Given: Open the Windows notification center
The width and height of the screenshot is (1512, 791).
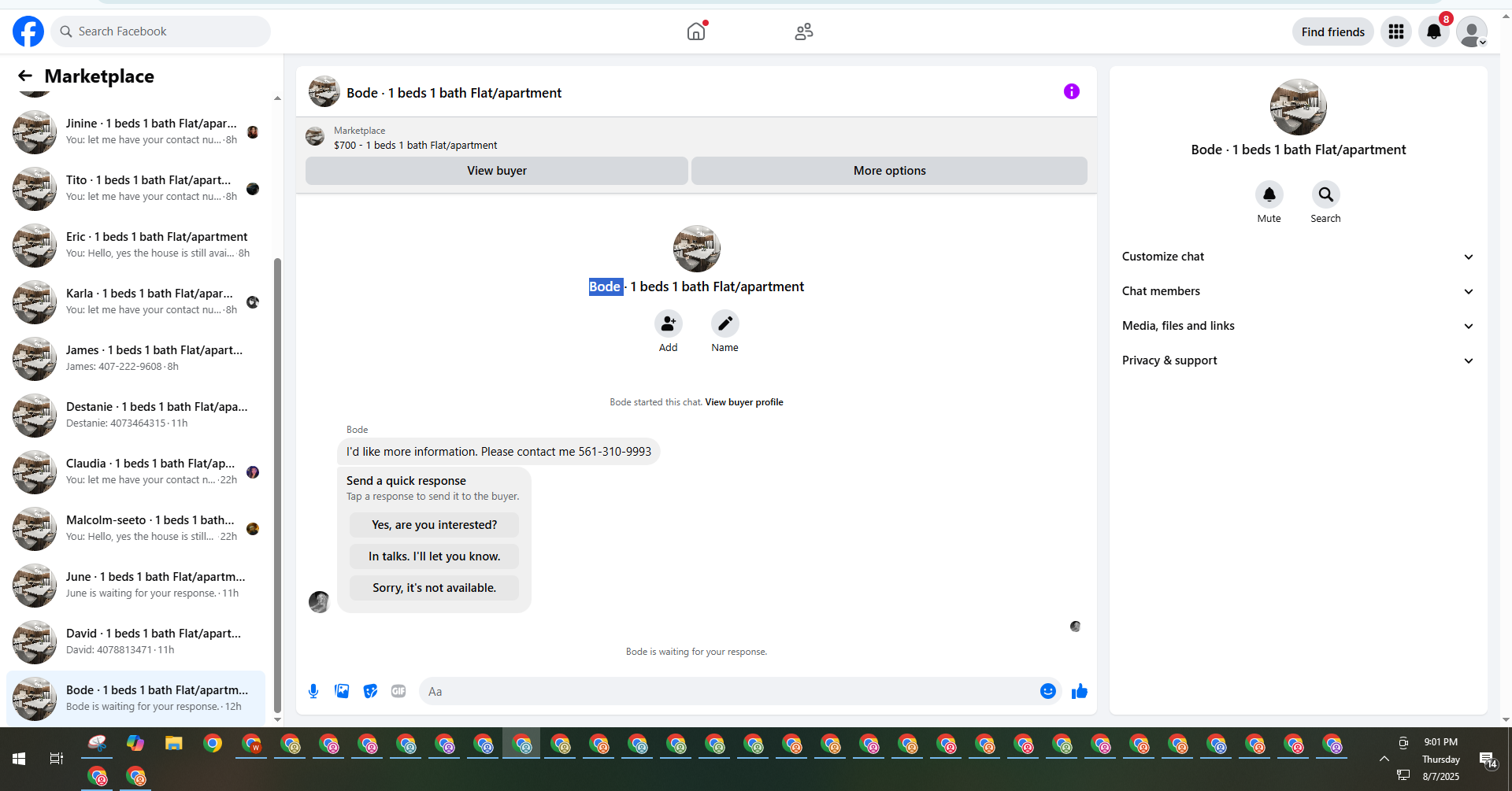Looking at the screenshot, I should (1488, 760).
